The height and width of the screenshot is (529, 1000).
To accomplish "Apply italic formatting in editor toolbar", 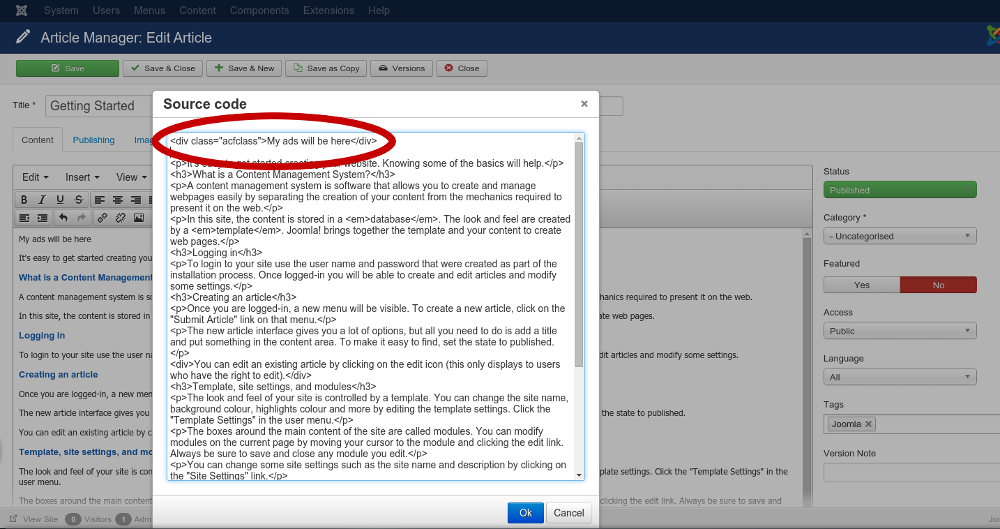I will point(43,200).
